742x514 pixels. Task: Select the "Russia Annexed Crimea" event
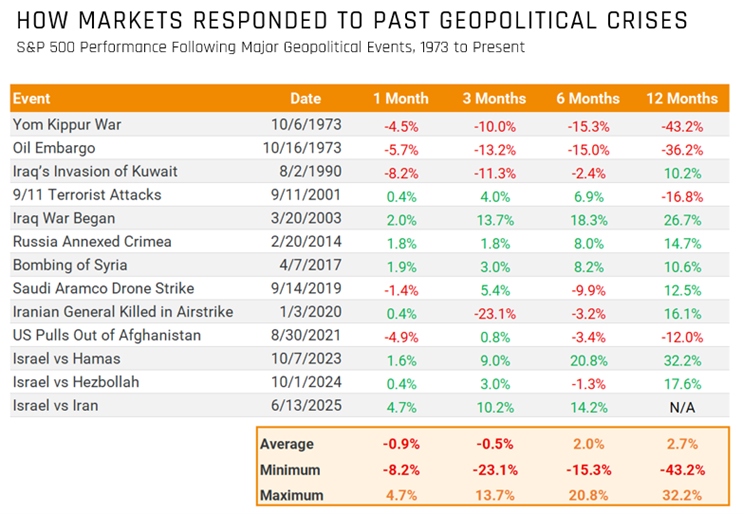click(x=92, y=241)
